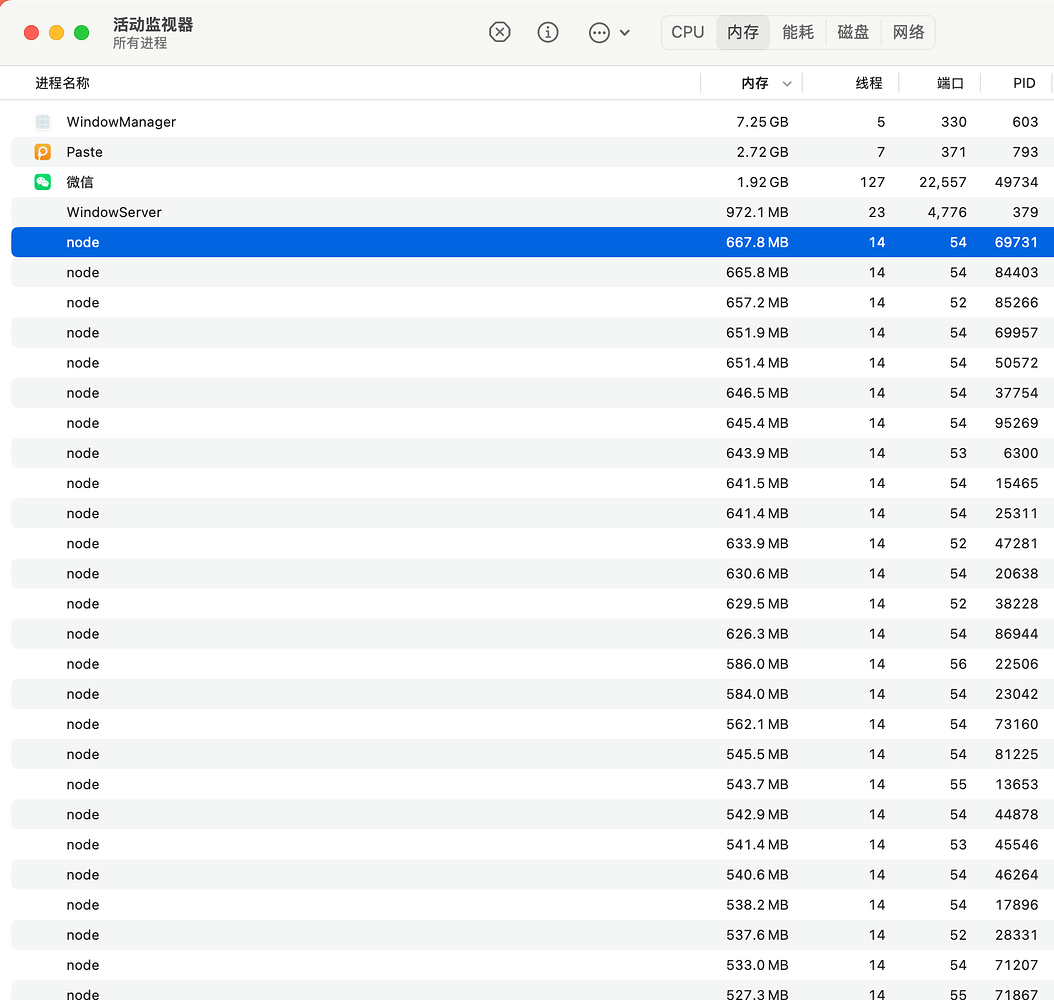This screenshot has height=1000, width=1054.
Task: Switch to the CPU tab
Action: pos(688,32)
